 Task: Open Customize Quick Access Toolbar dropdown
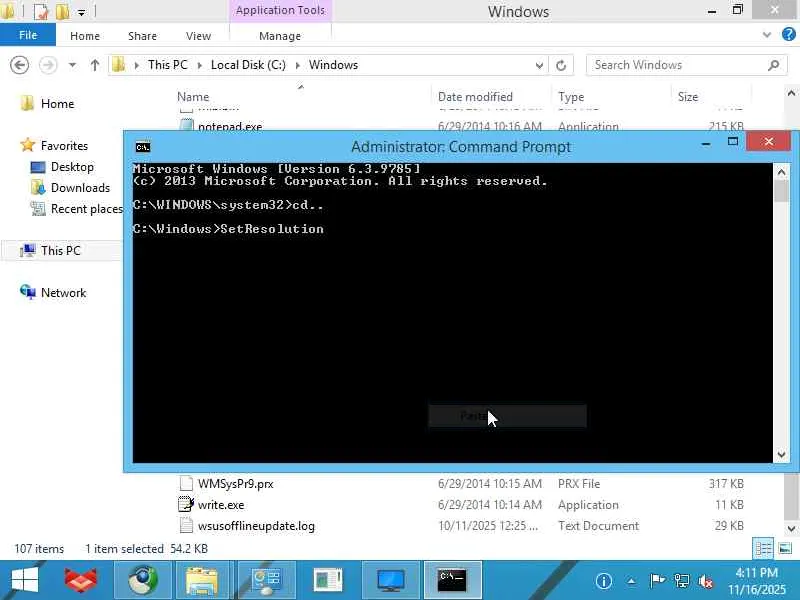point(81,12)
